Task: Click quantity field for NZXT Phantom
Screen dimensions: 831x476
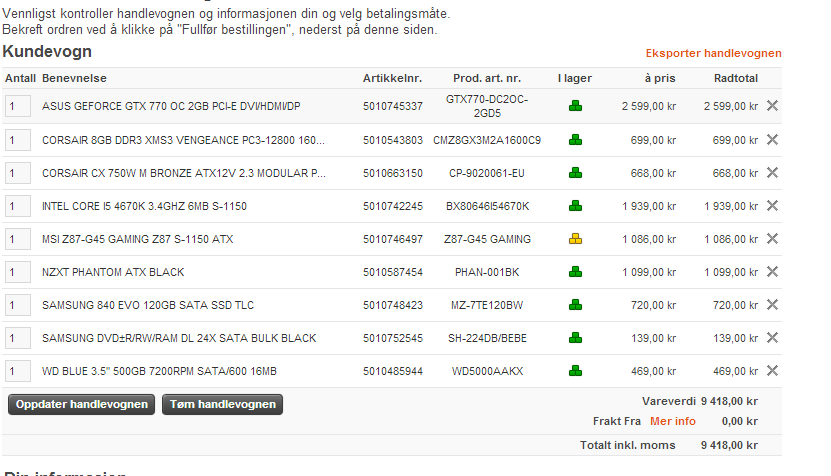Action: pyautogui.click(x=17, y=272)
